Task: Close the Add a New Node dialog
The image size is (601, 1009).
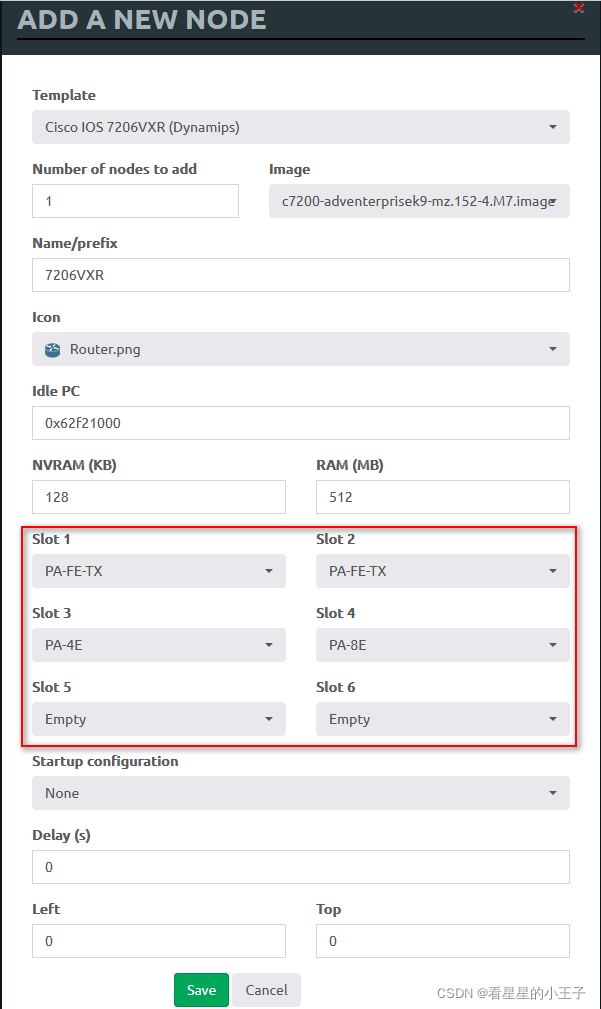Action: 578,8
